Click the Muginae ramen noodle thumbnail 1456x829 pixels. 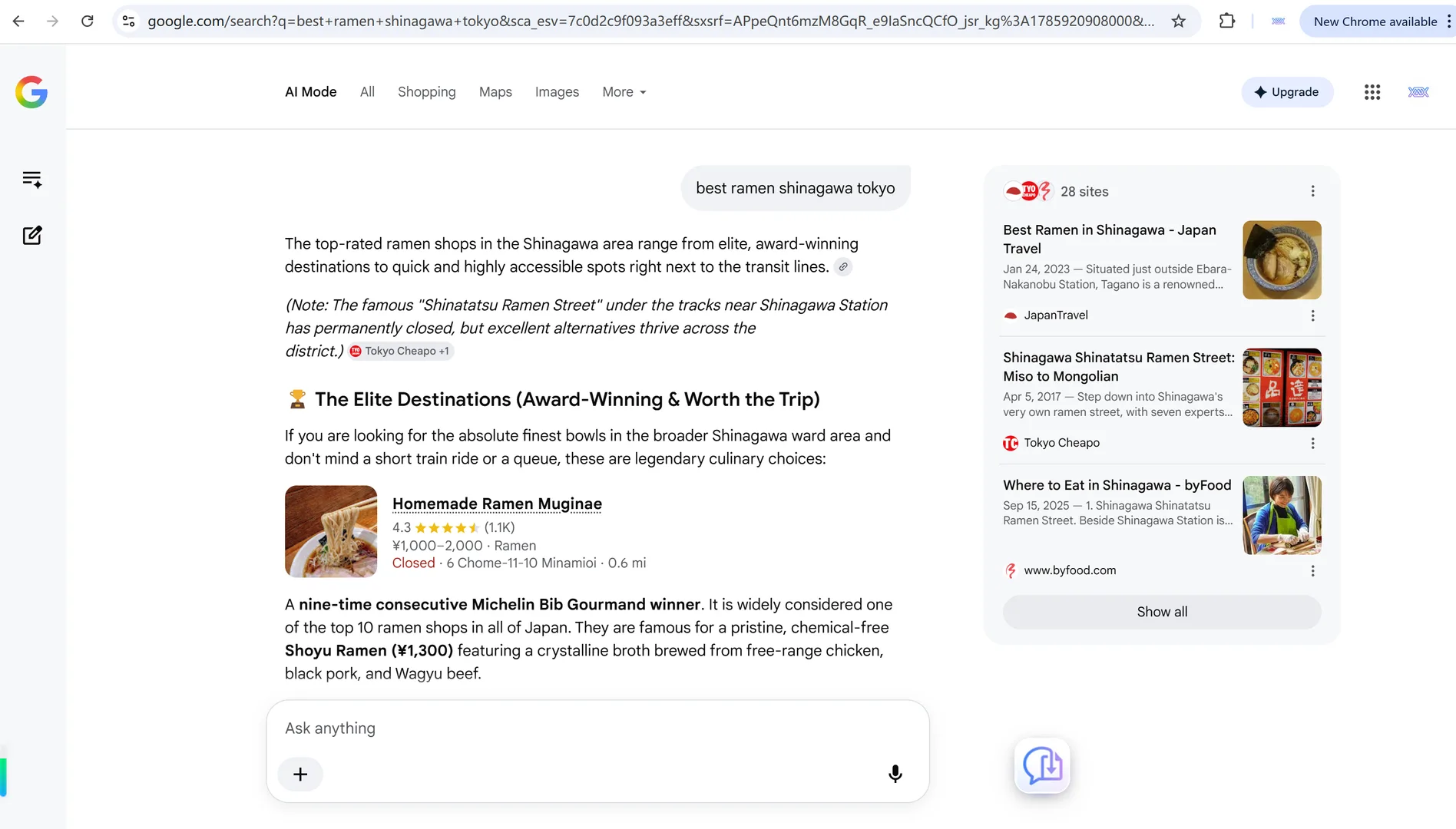coord(331,531)
